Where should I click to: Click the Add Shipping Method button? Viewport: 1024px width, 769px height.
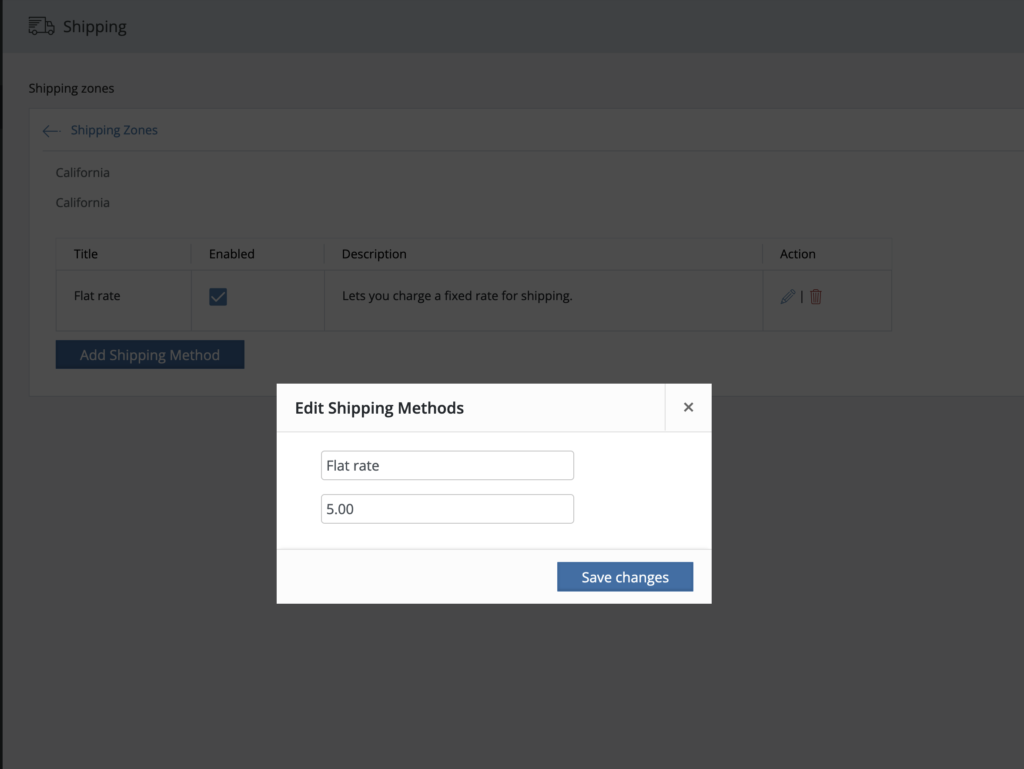pyautogui.click(x=150, y=355)
